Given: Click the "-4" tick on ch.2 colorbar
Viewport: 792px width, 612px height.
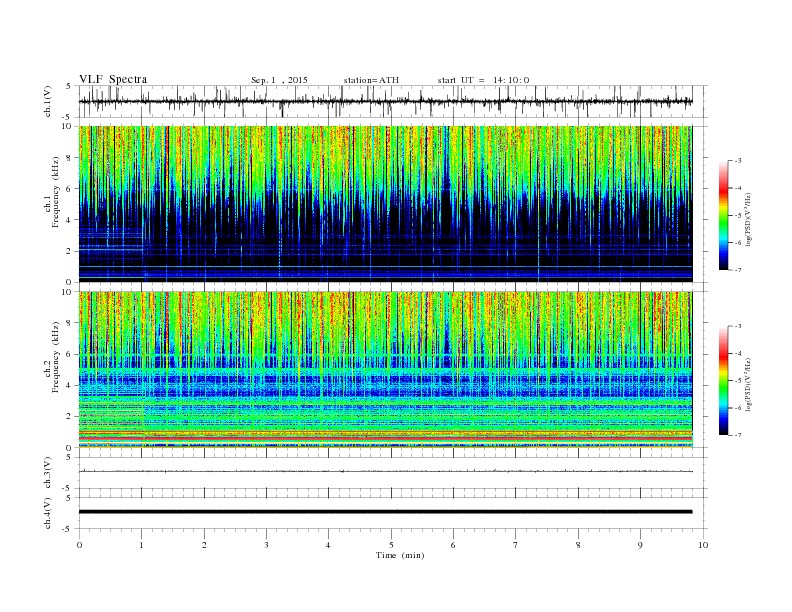Looking at the screenshot, I should 737,353.
